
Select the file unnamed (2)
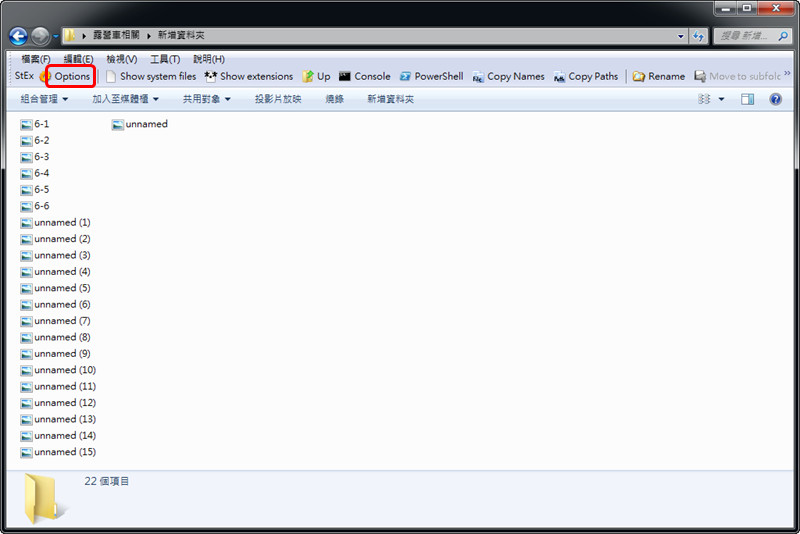coord(55,239)
